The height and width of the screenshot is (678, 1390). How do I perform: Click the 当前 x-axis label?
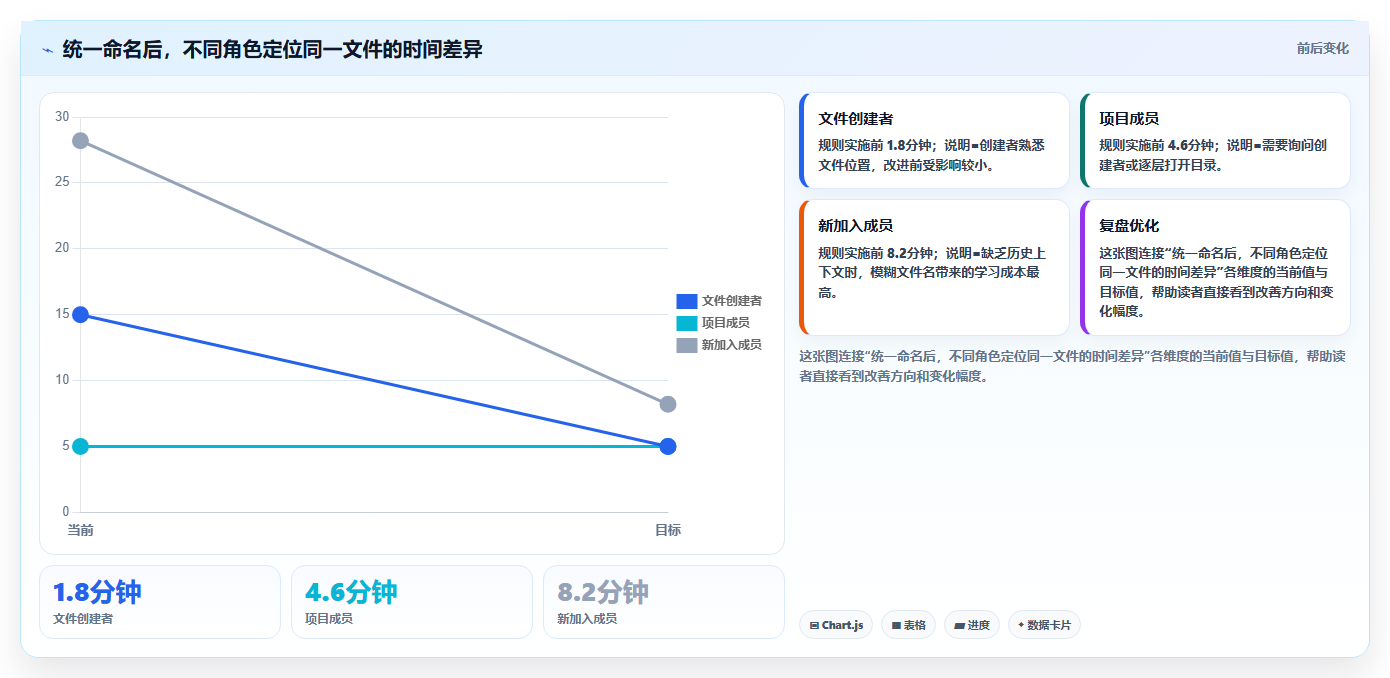coord(80,530)
